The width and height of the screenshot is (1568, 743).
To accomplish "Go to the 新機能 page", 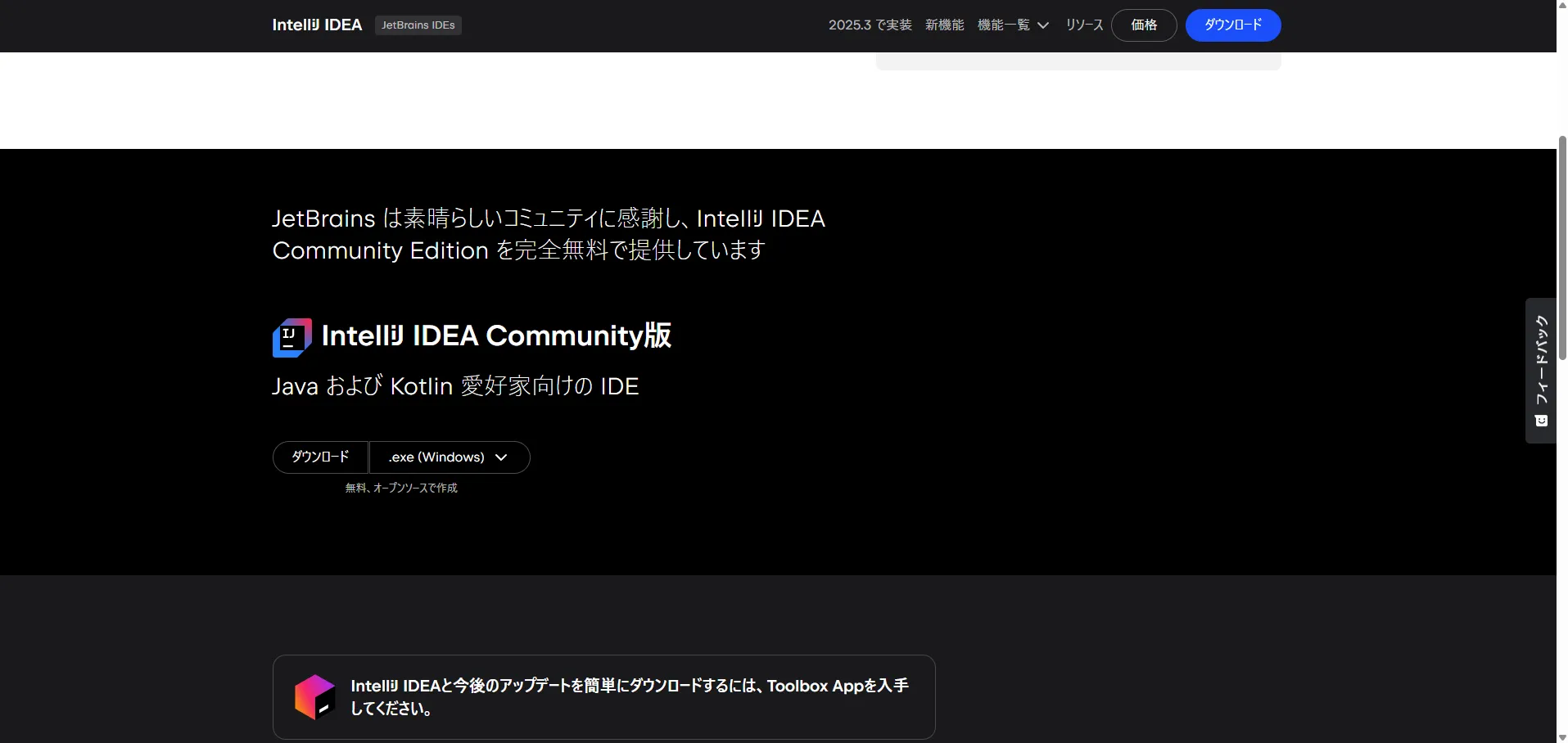I will (x=944, y=25).
